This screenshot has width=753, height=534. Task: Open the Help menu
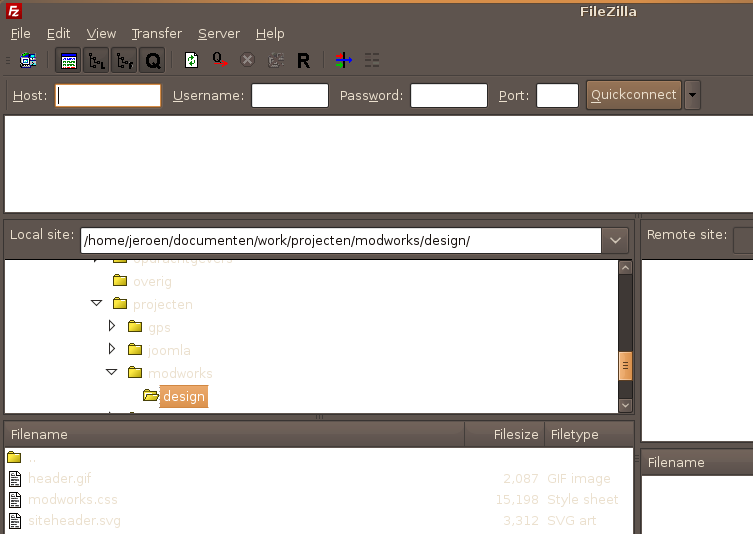point(270,34)
